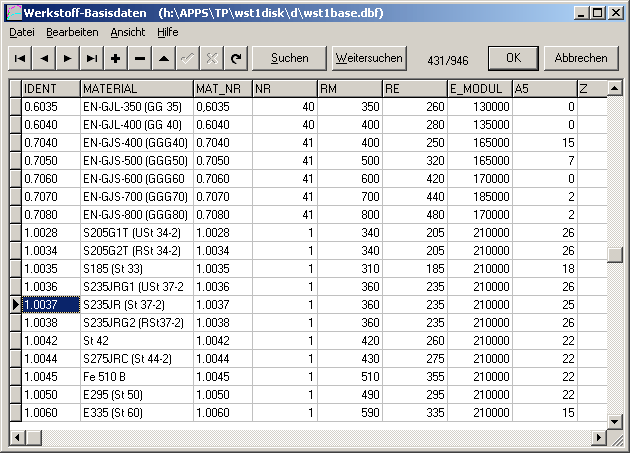
Task: Click the Weitersuchen button
Action: 368,58
